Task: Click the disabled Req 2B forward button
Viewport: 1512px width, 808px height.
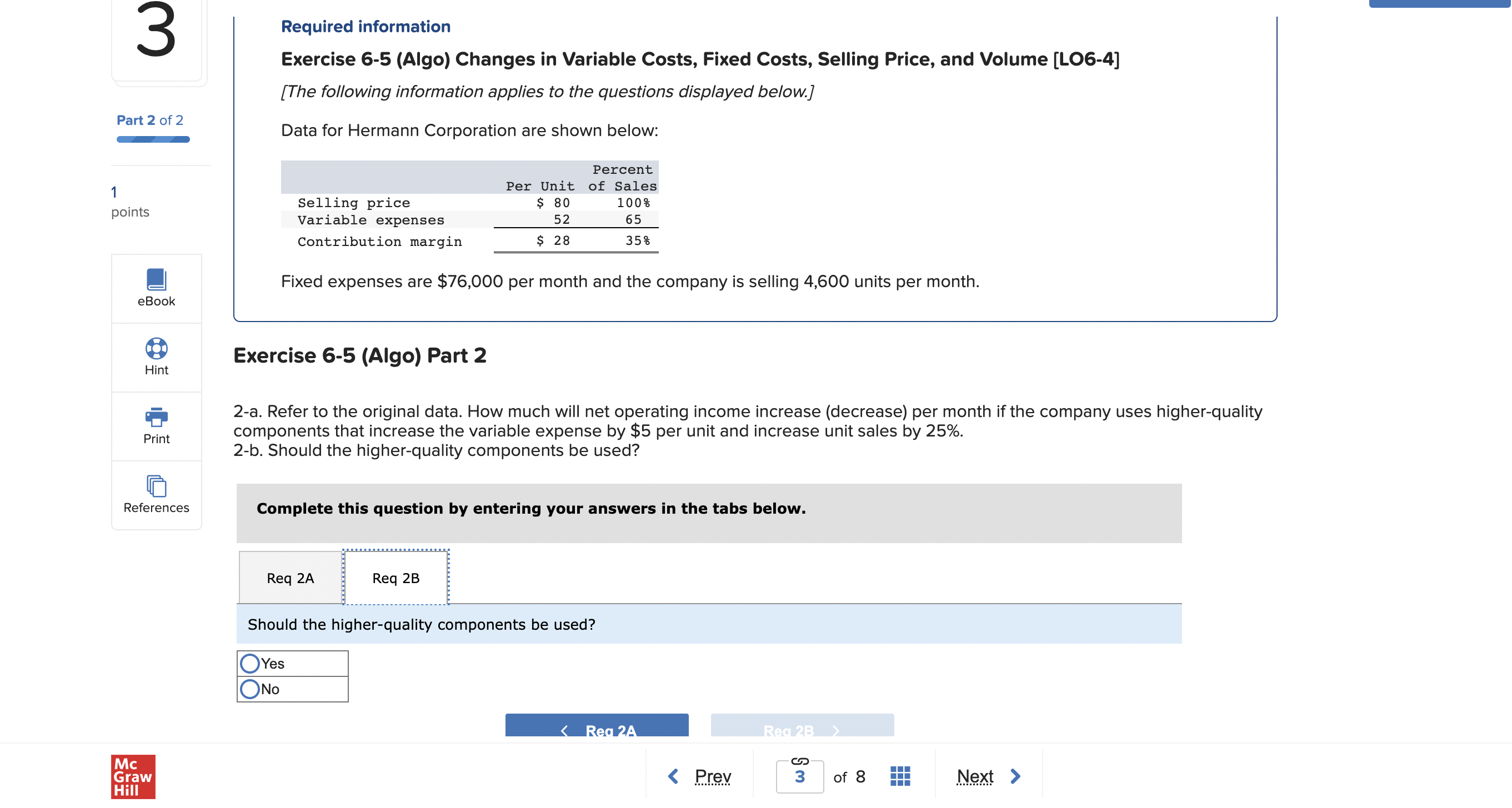Action: tap(802, 727)
